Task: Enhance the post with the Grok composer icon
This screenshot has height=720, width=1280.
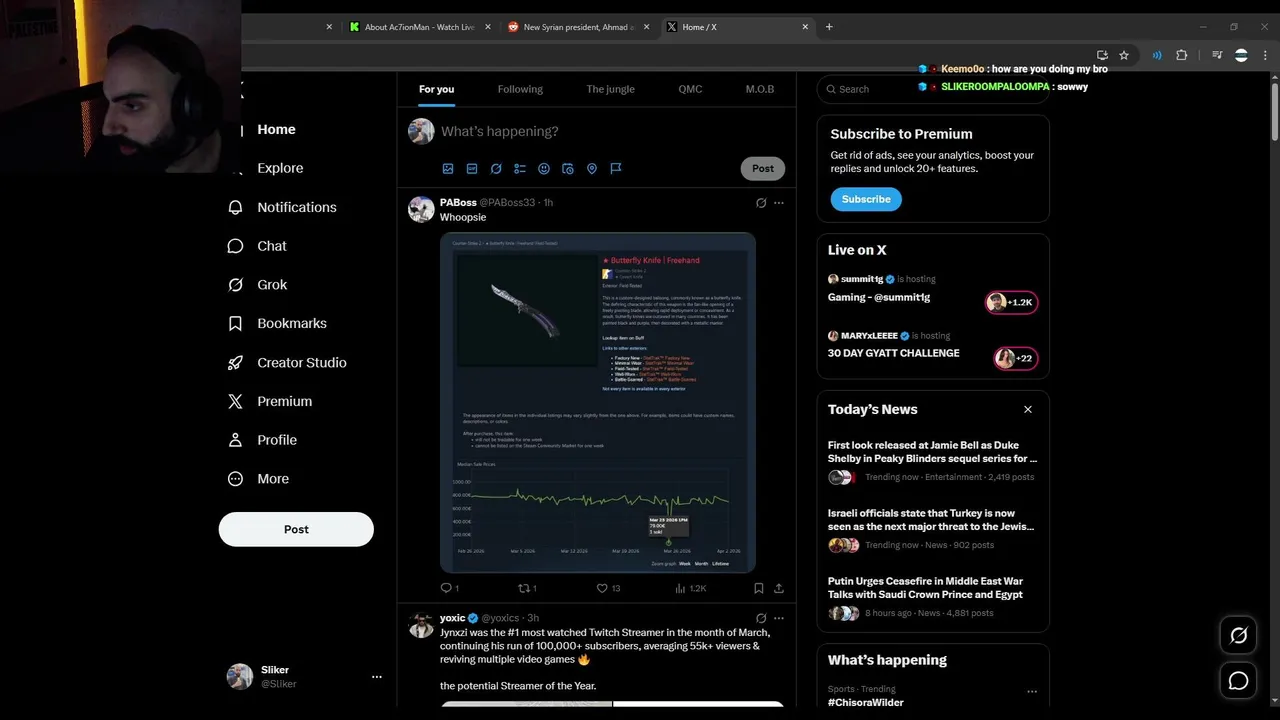Action: (x=496, y=169)
